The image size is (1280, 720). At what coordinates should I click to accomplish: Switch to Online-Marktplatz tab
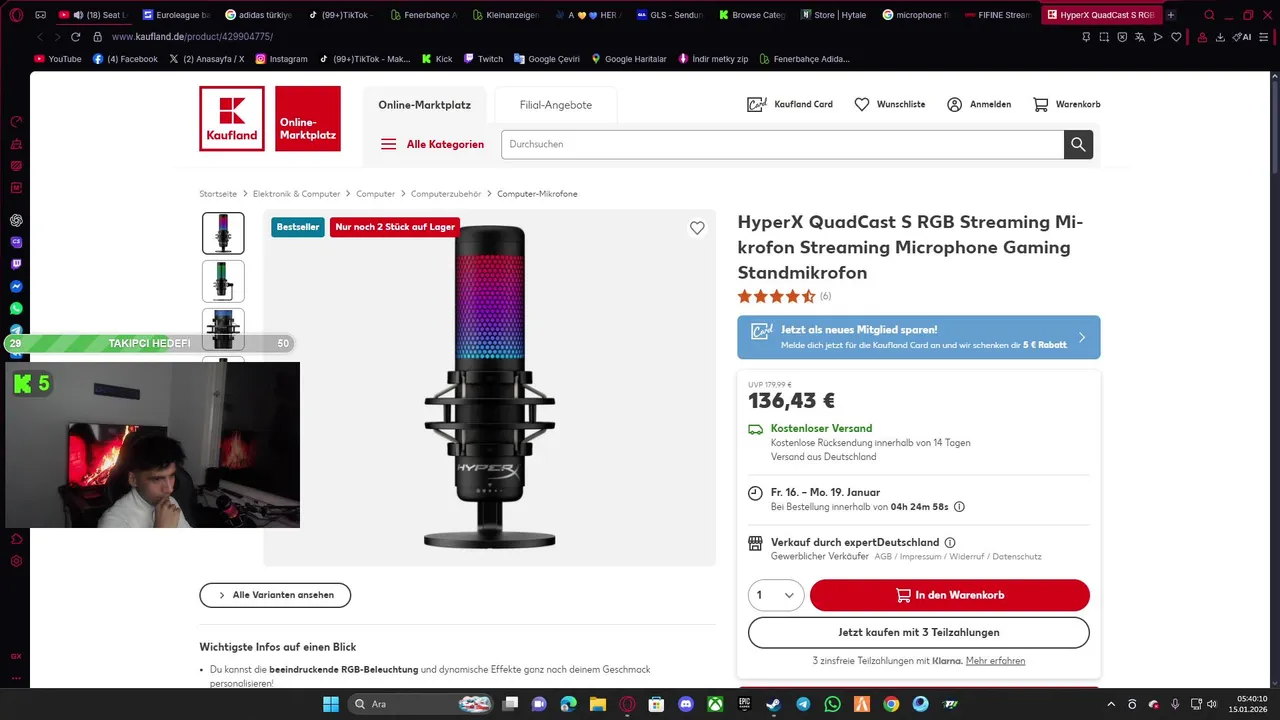pyautogui.click(x=424, y=105)
